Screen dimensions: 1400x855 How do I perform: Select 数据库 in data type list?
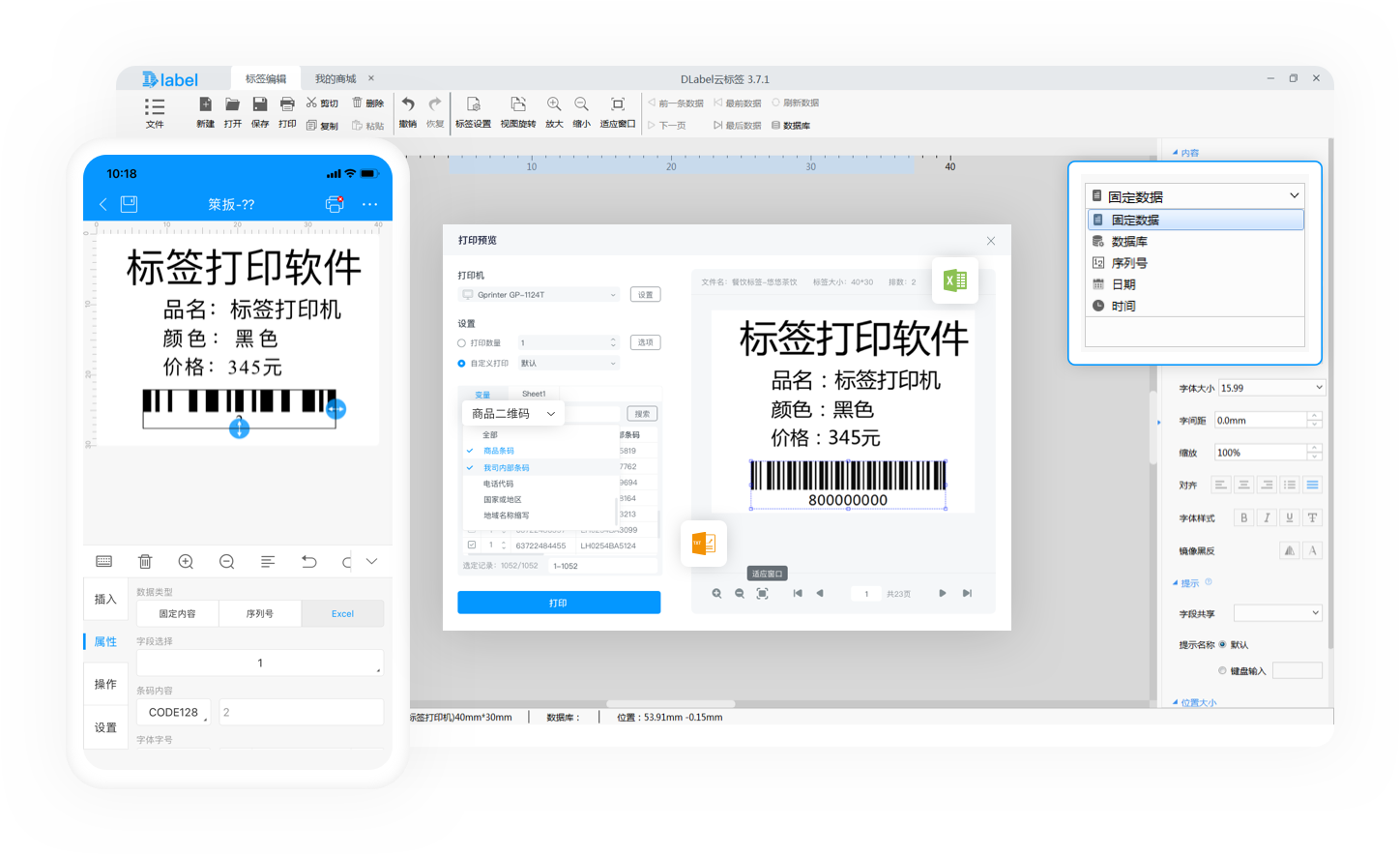(x=1196, y=242)
